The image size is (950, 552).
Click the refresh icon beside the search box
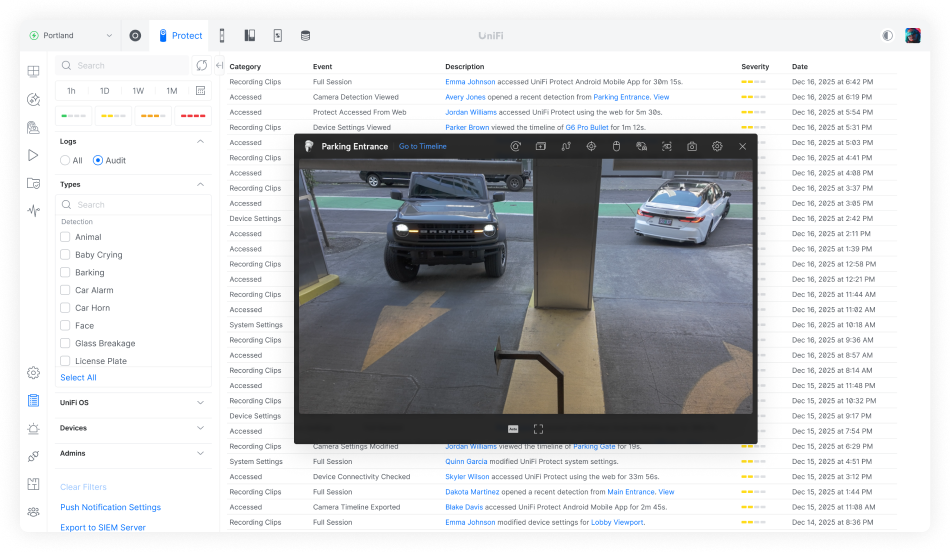[x=202, y=66]
